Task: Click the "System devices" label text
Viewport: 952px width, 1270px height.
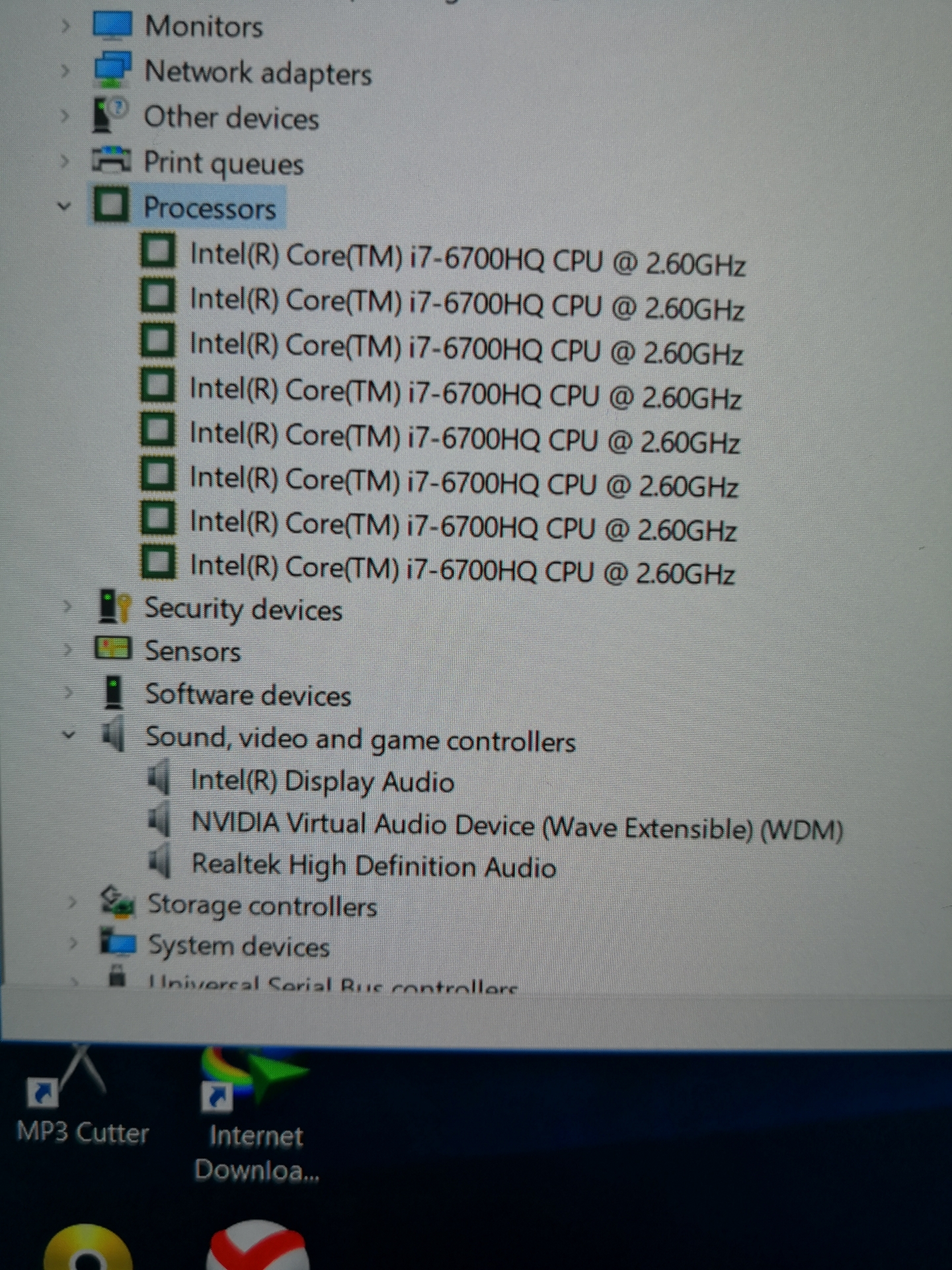Action: [x=239, y=946]
